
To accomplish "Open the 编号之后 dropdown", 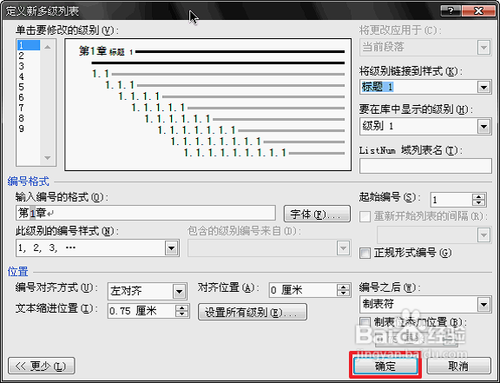I will (x=484, y=304).
